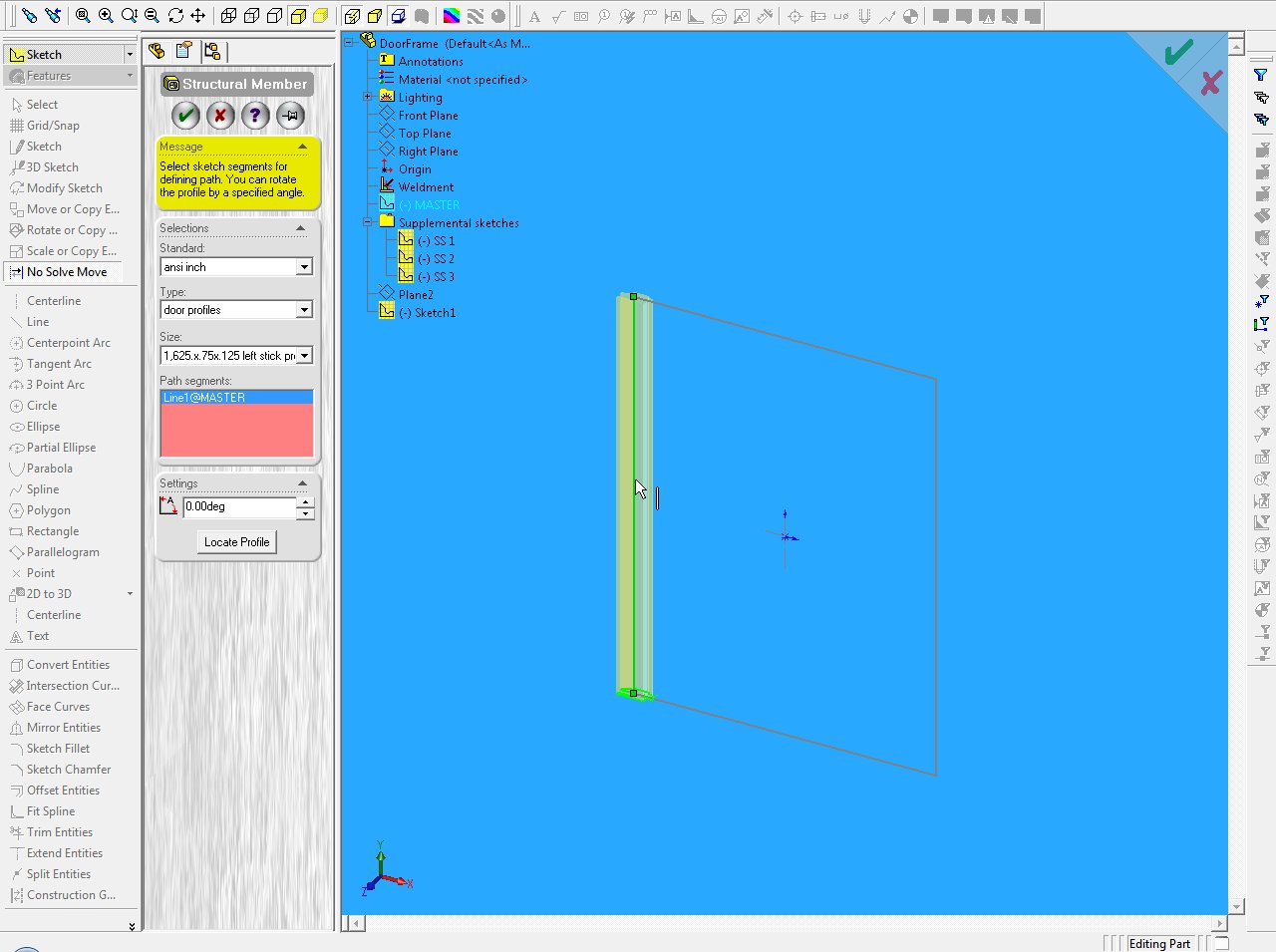Collapse the Settings section chevron

pyautogui.click(x=302, y=483)
